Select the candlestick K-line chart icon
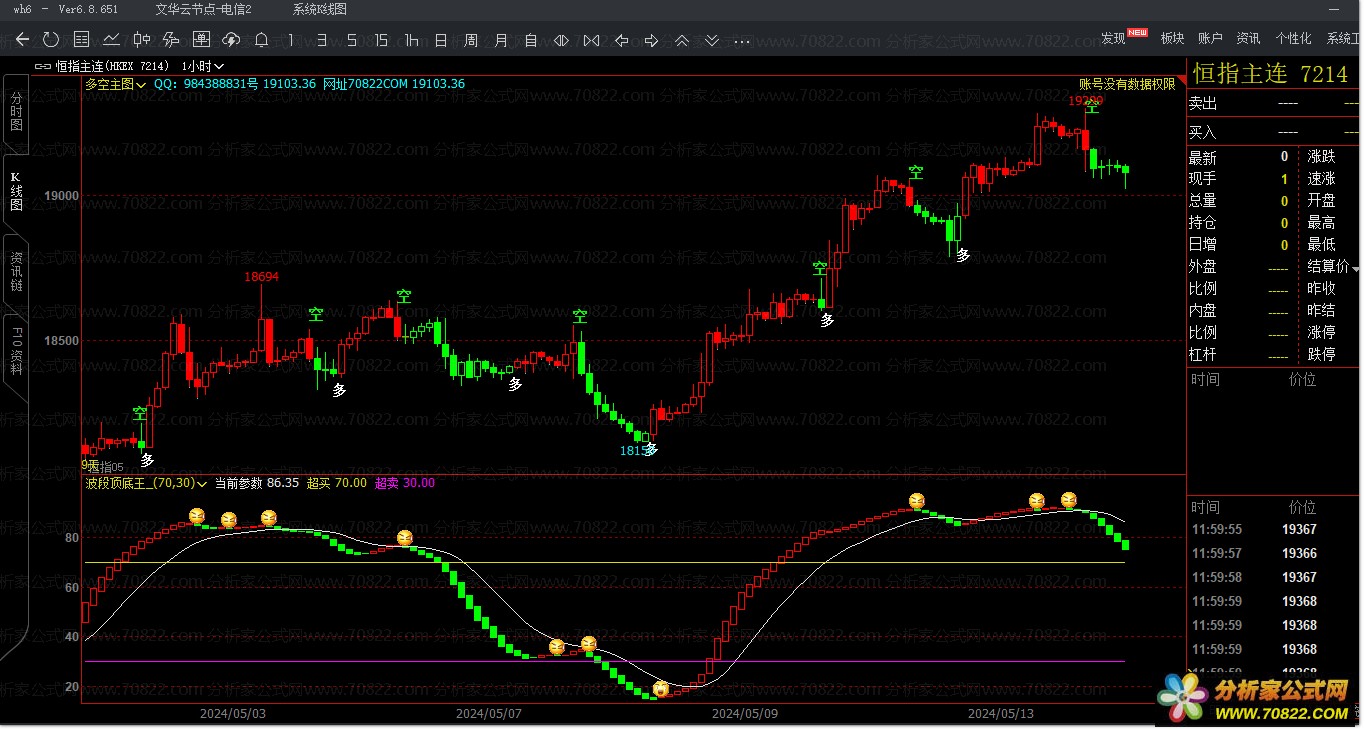1365x730 pixels. [142, 40]
